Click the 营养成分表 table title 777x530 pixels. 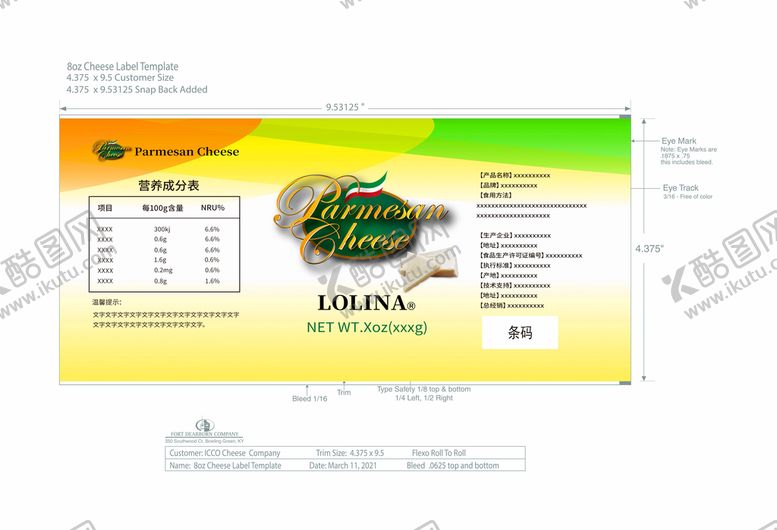point(168,186)
